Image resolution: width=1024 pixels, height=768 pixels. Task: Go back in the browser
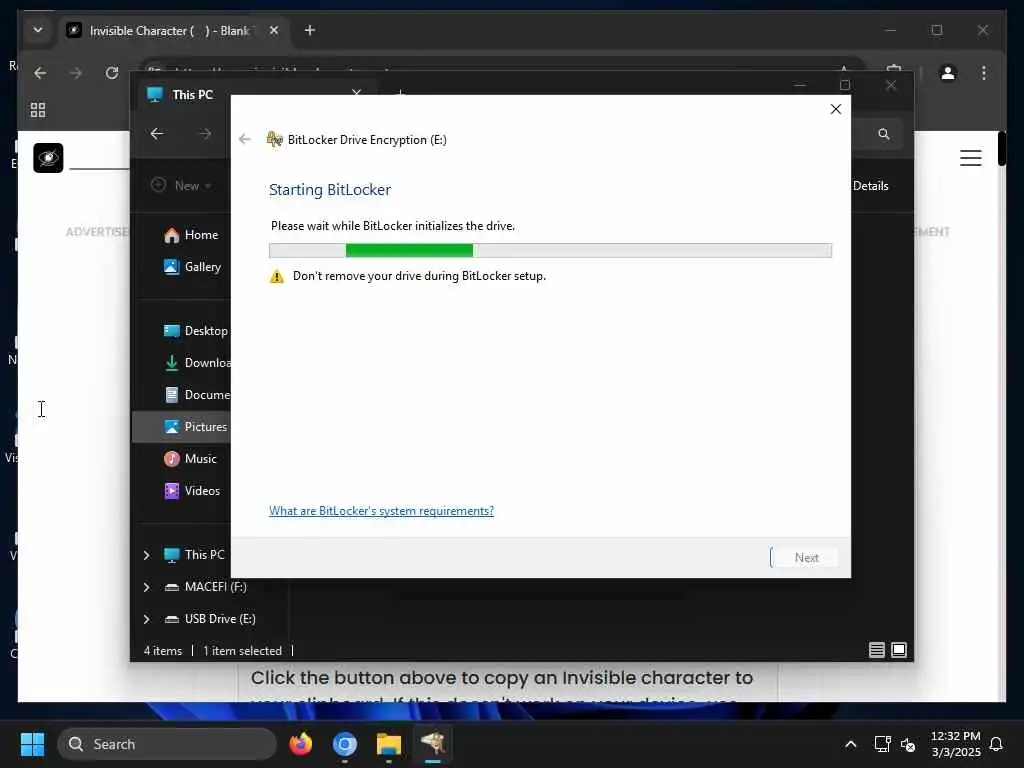(x=40, y=72)
